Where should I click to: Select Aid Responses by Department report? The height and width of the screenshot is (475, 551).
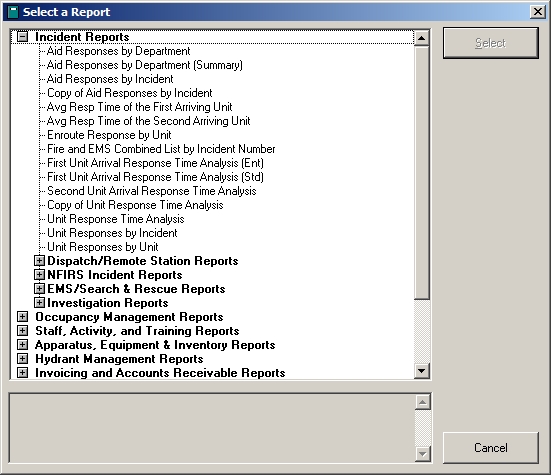pos(118,51)
